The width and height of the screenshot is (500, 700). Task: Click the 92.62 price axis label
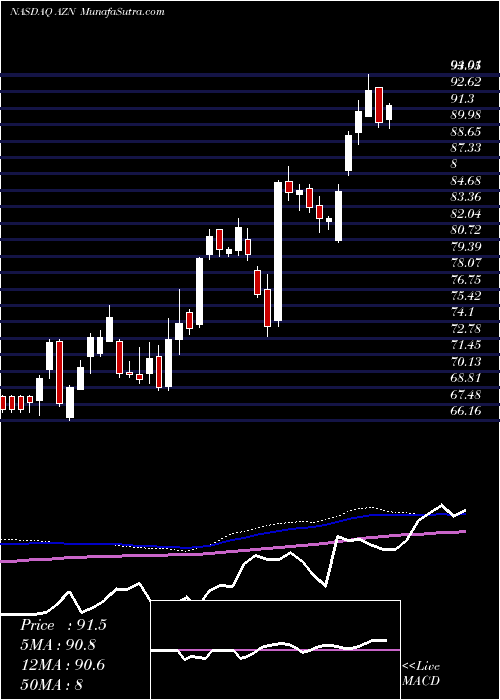click(x=466, y=82)
